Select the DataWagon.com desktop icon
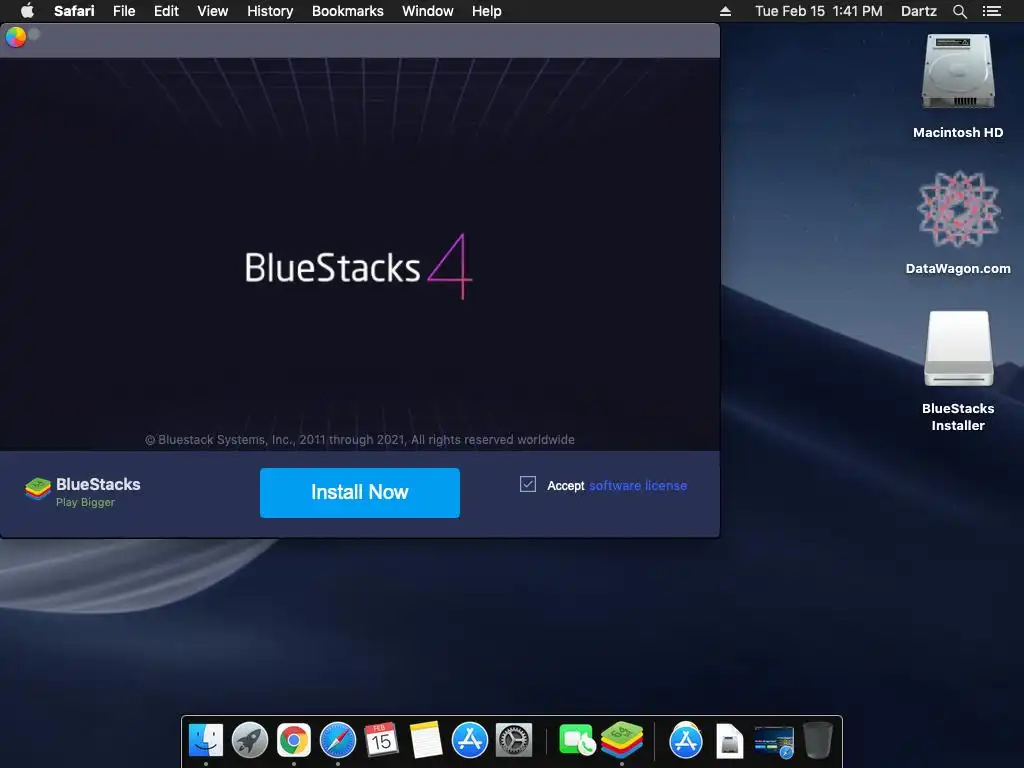Image resolution: width=1024 pixels, height=768 pixels. [x=958, y=222]
